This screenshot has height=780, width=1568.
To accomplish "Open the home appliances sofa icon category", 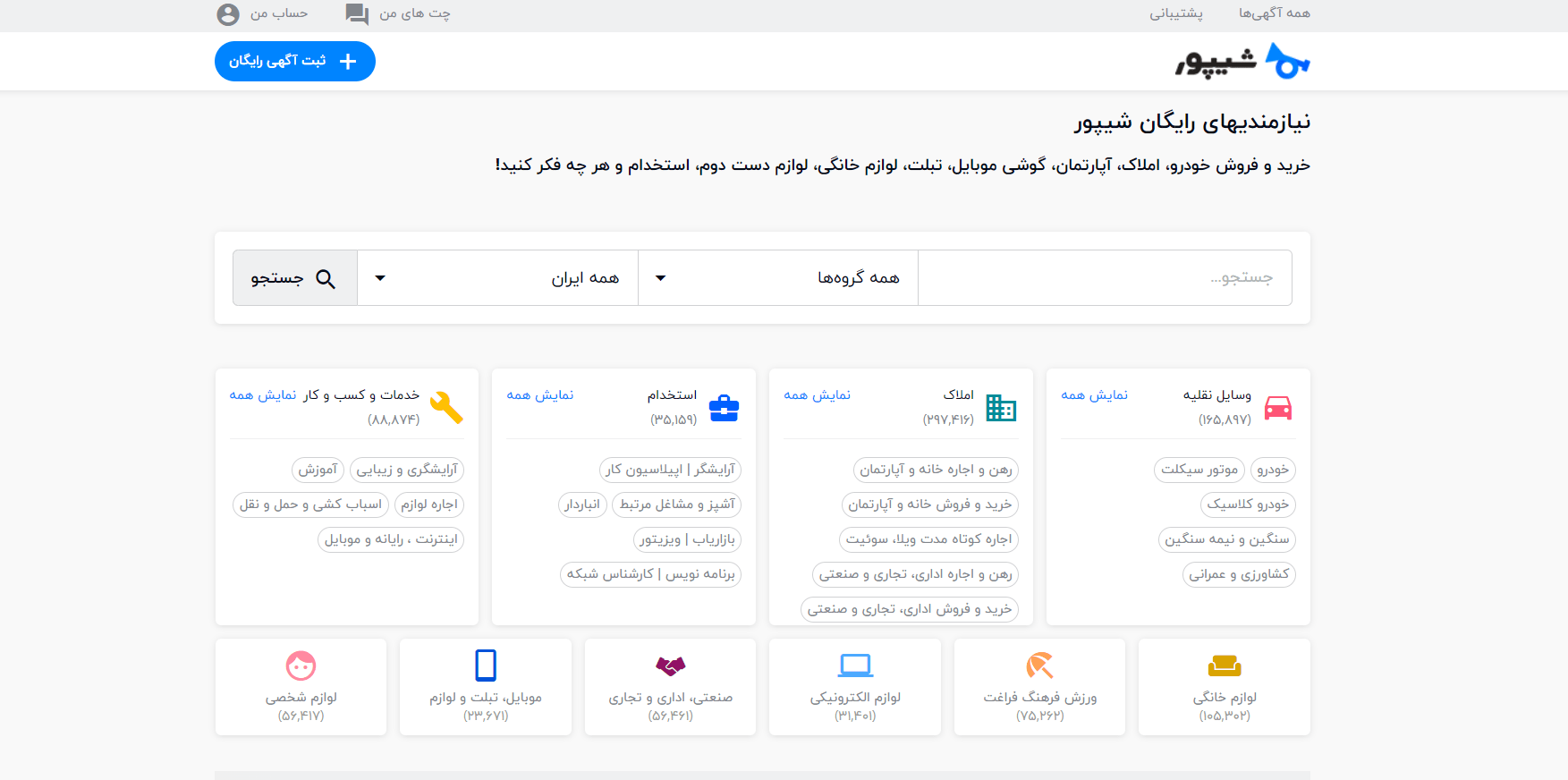I will pos(1224,666).
